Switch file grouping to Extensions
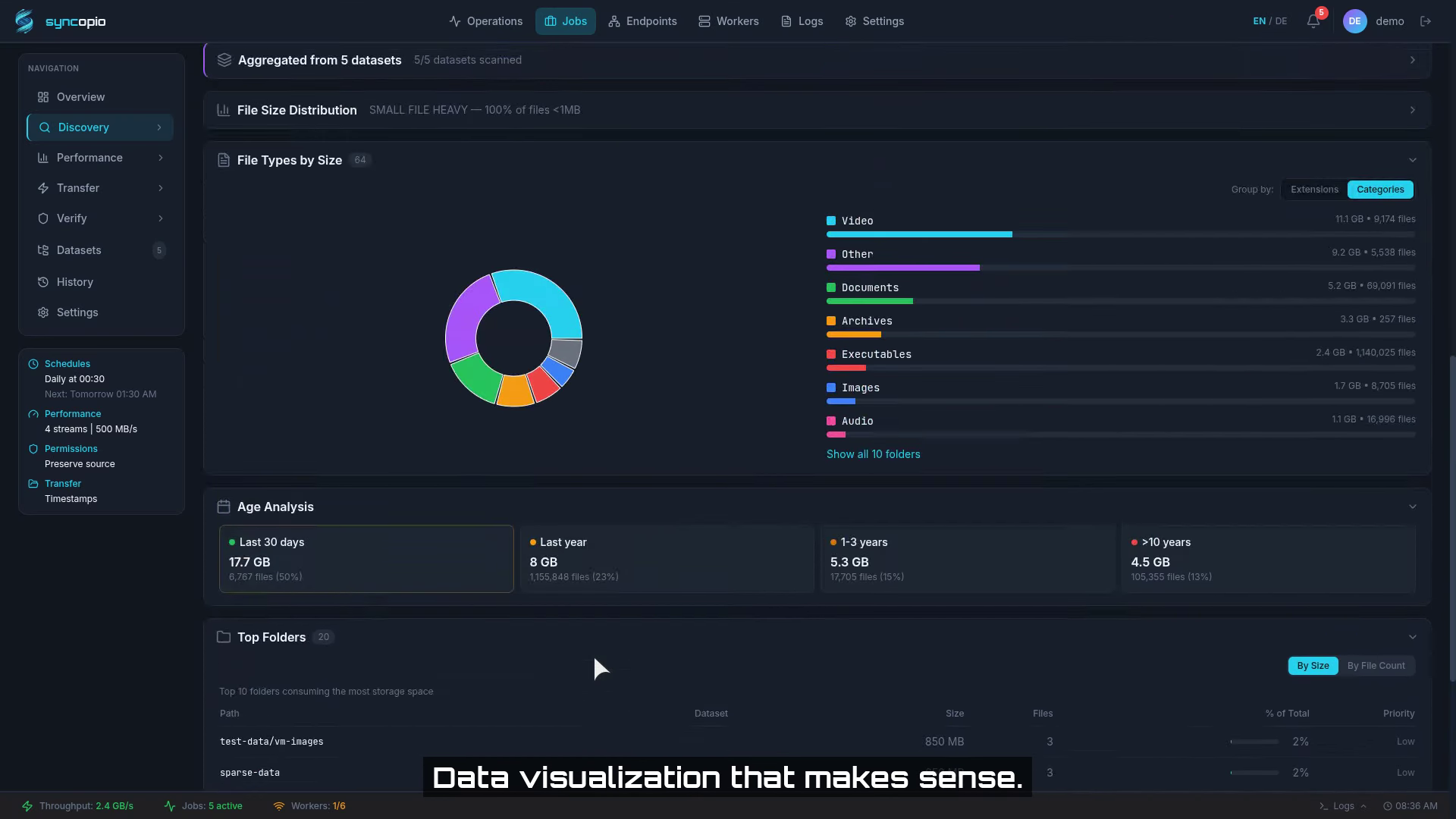The height and width of the screenshot is (819, 1456). point(1314,190)
